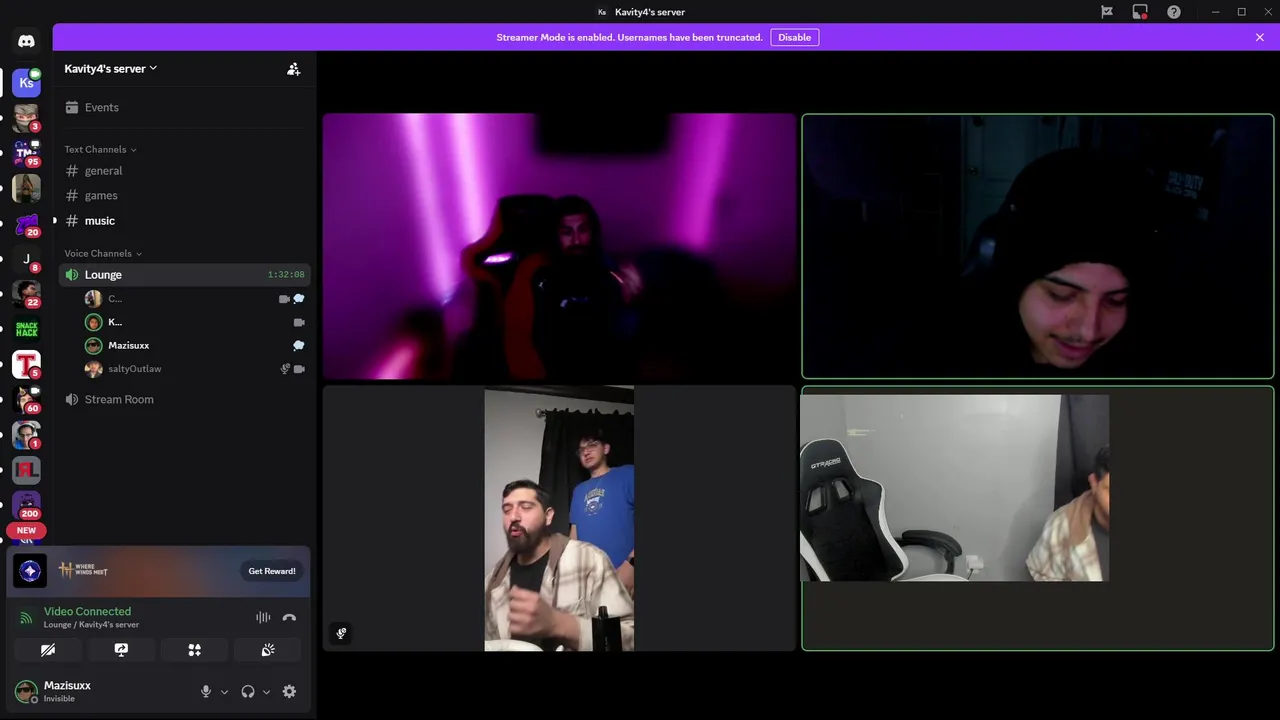The height and width of the screenshot is (720, 1280).
Task: Open headphone output options arrow
Action: [x=266, y=692]
